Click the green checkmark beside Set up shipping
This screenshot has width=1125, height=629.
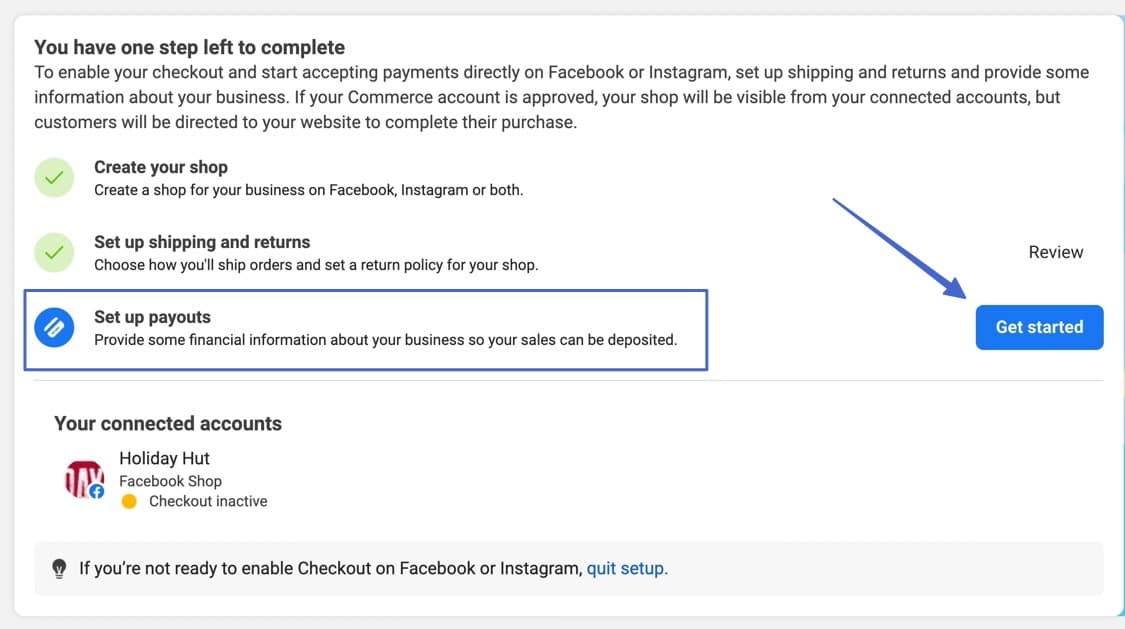[x=54, y=251]
